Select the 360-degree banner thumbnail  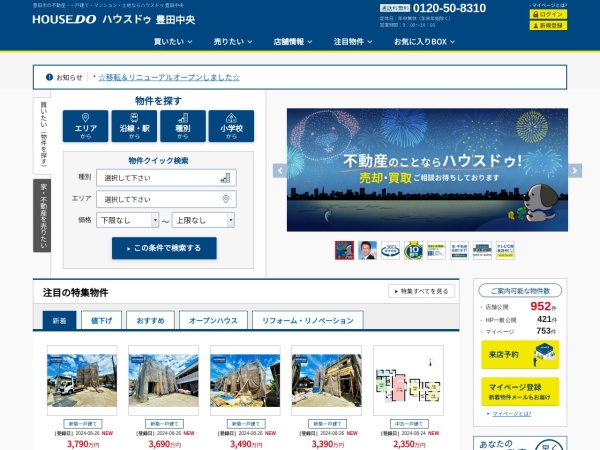pos(390,251)
